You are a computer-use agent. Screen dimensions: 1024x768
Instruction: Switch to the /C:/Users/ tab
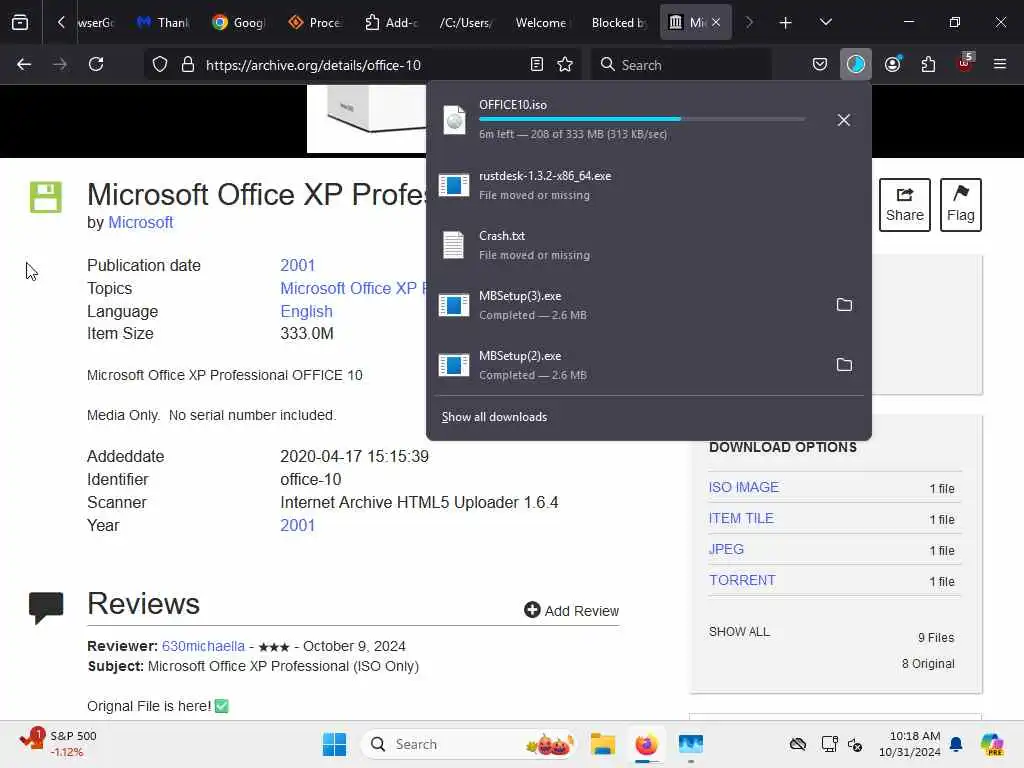point(466,23)
